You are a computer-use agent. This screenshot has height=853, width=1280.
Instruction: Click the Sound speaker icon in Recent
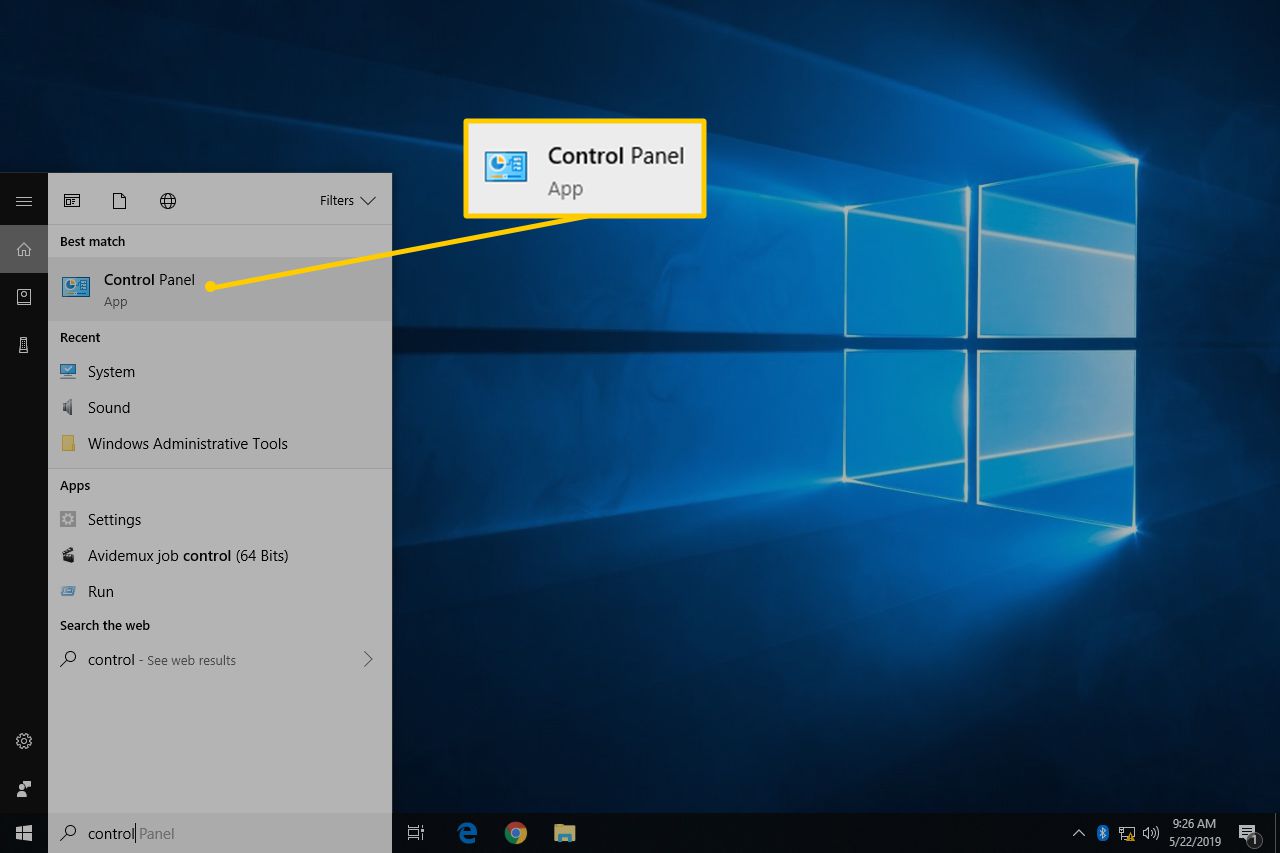pos(68,407)
